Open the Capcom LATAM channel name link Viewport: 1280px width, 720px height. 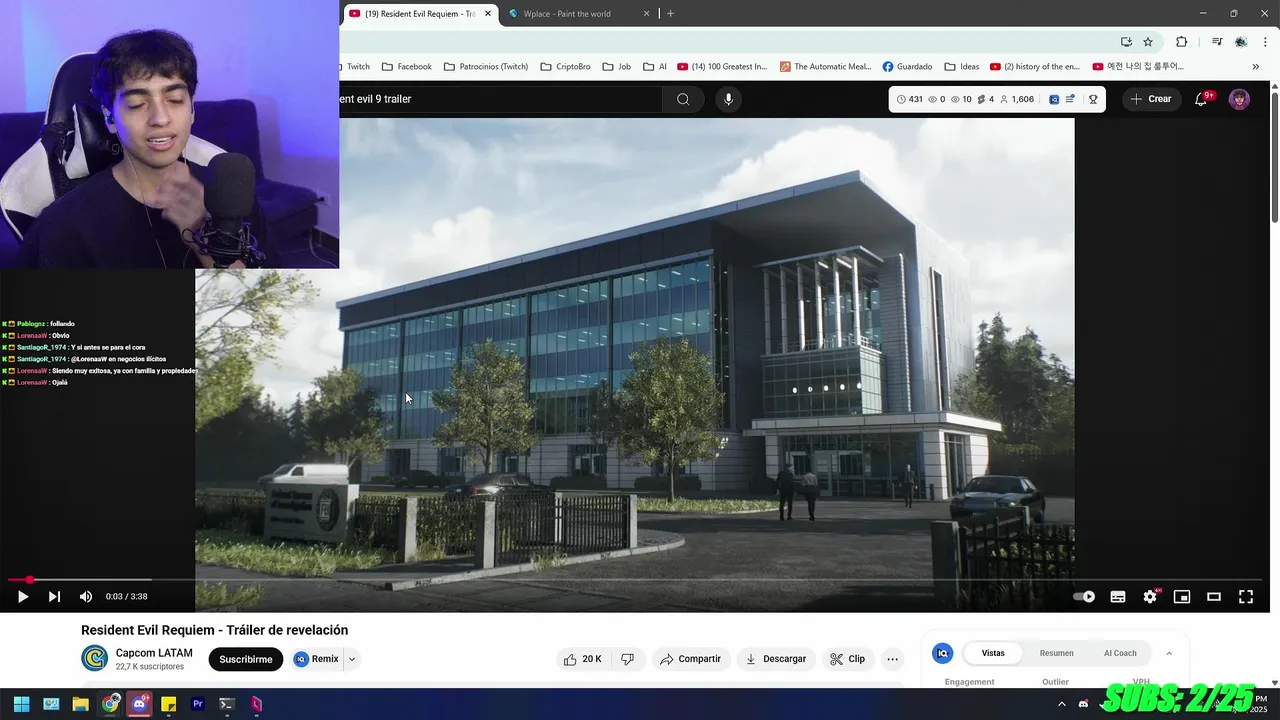[154, 653]
